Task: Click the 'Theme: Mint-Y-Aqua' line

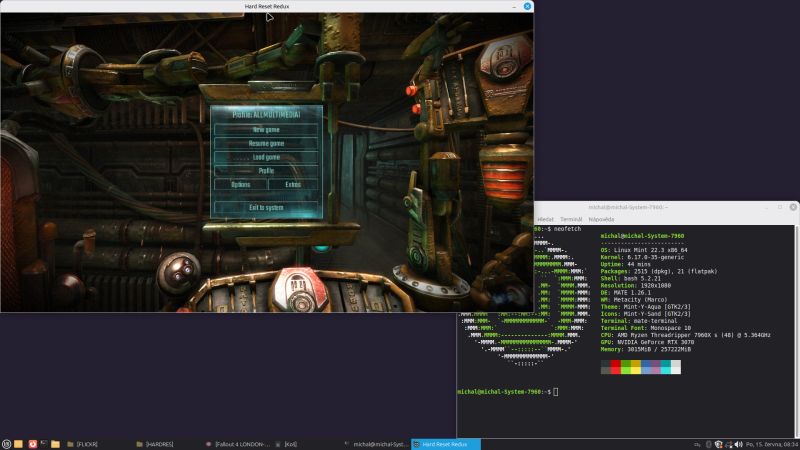Action: click(x=645, y=307)
